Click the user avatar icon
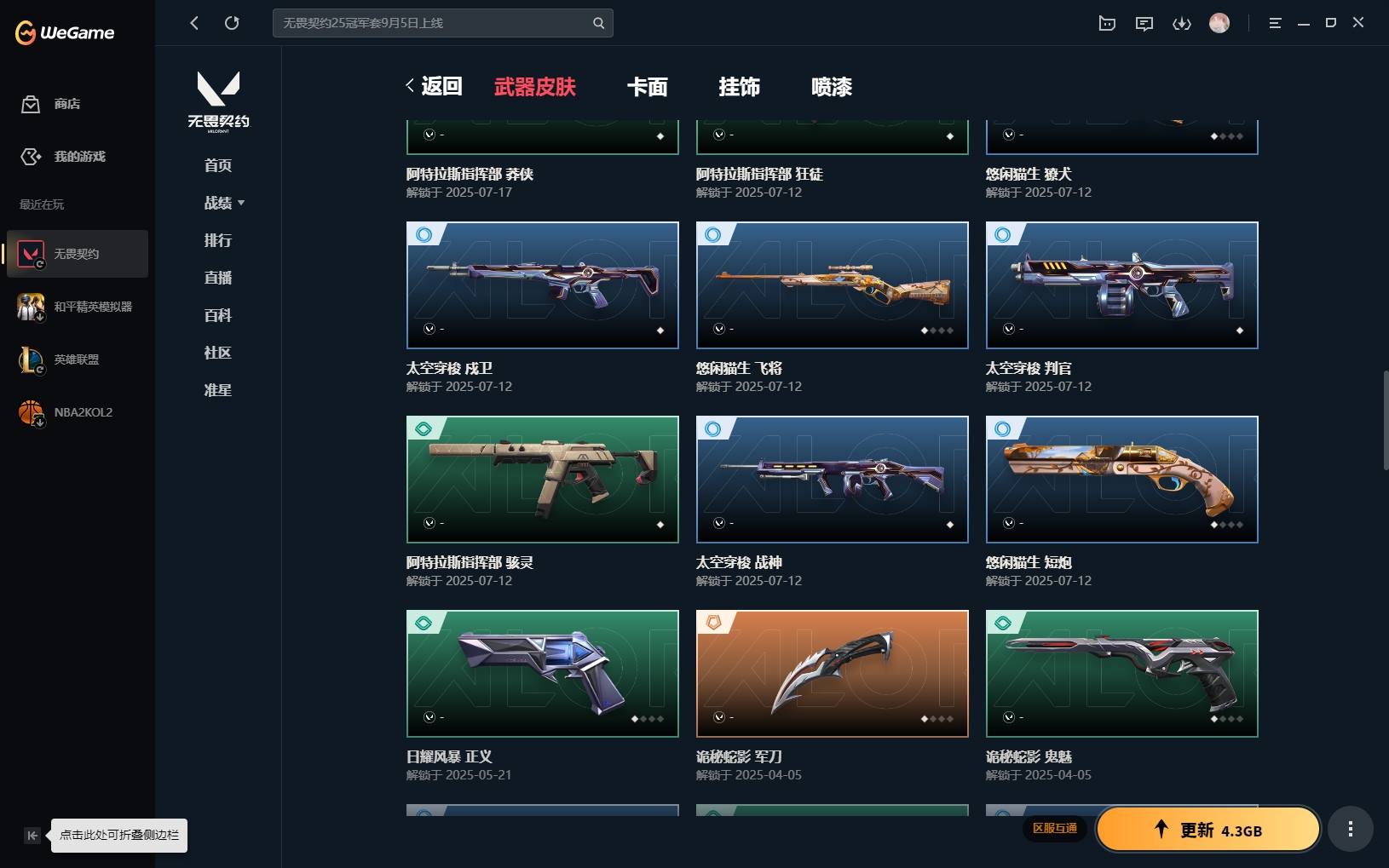 pos(1219,23)
